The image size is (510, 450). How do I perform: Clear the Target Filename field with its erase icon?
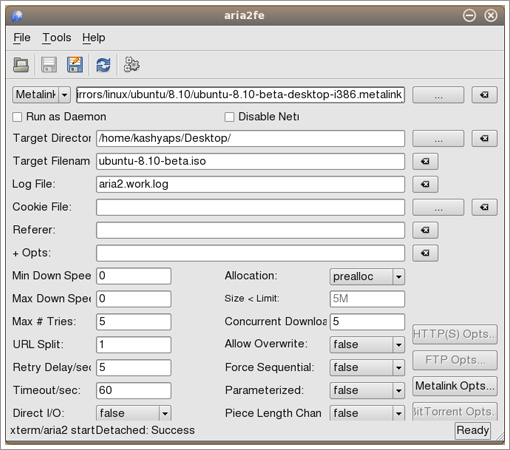coord(425,161)
